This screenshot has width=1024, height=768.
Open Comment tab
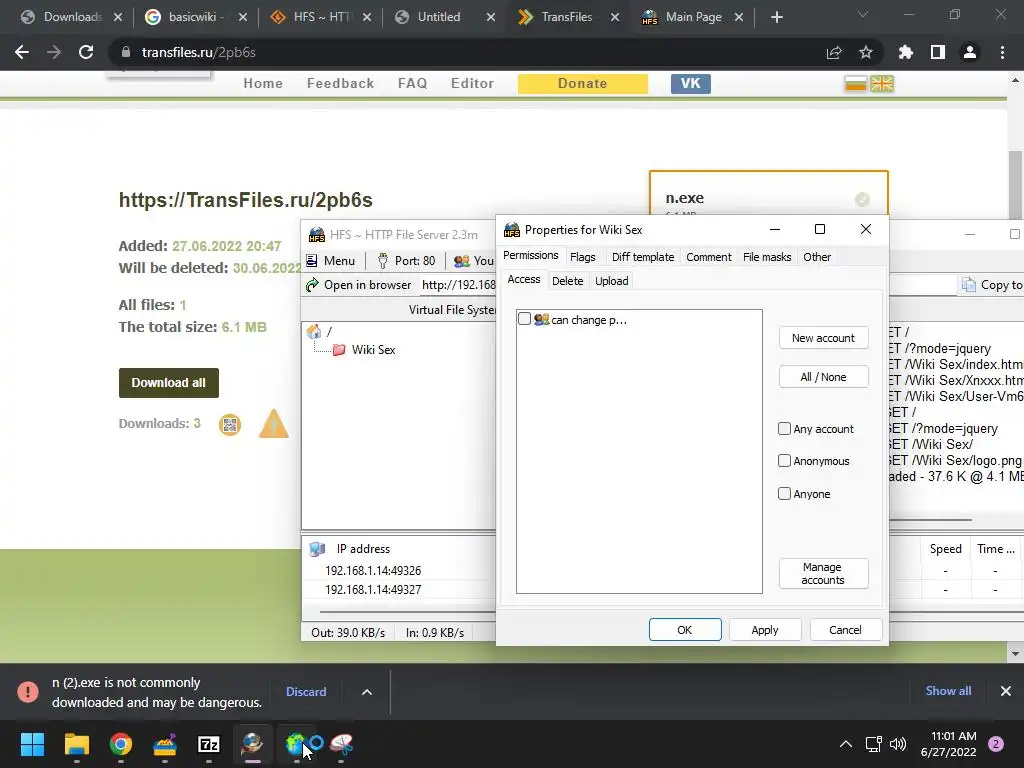[x=709, y=257]
